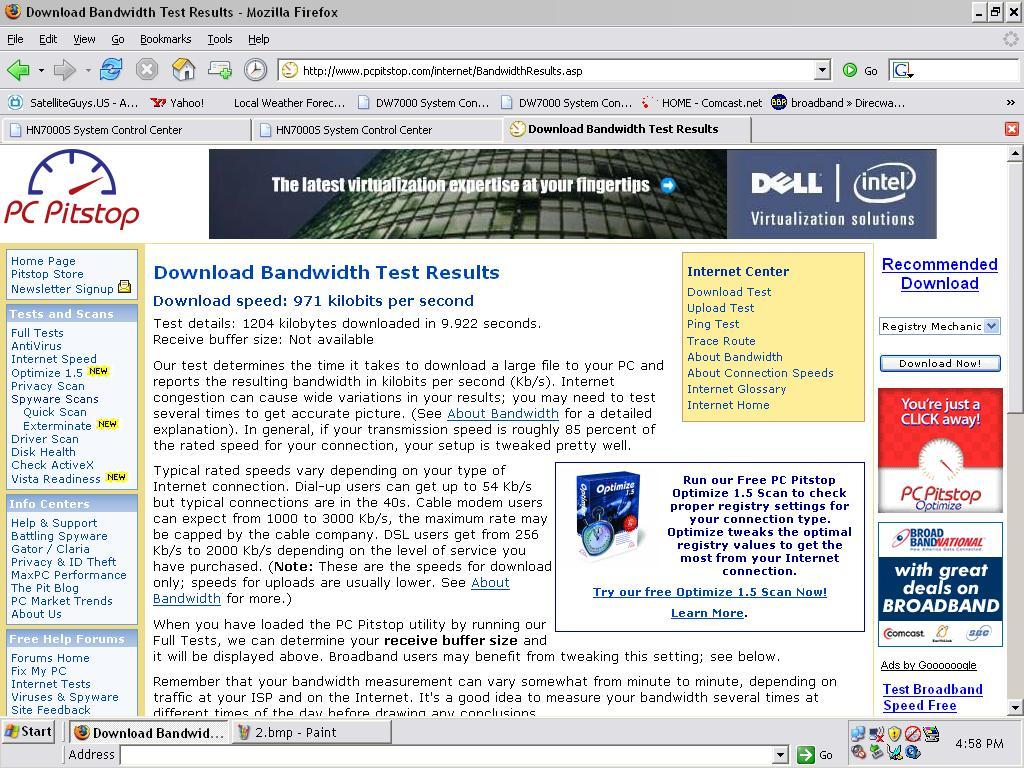
Task: Close the current tab with red X
Action: (x=1012, y=129)
